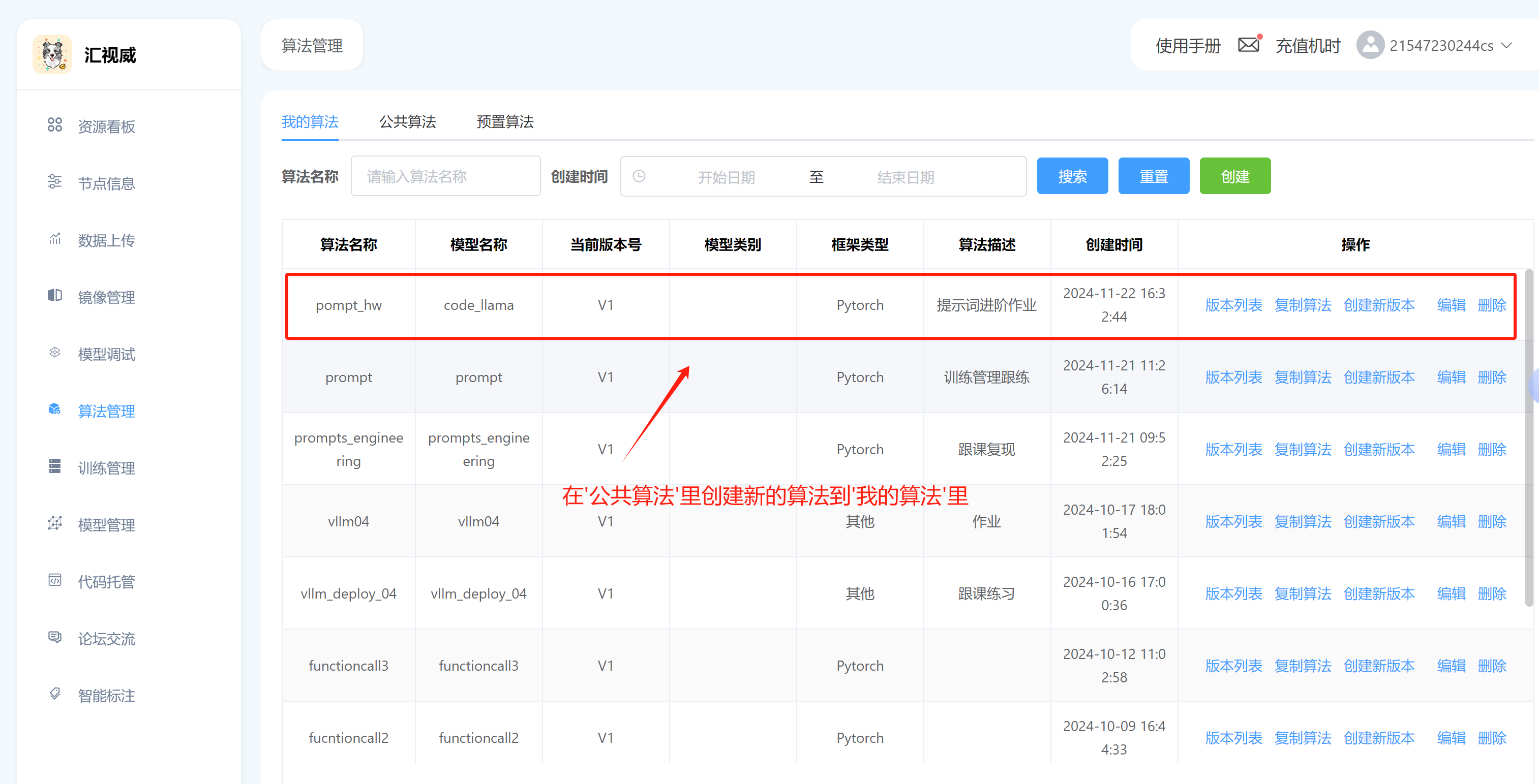The height and width of the screenshot is (784, 1539).
Task: Click the 节点信息 sliders icon
Action: [x=54, y=181]
